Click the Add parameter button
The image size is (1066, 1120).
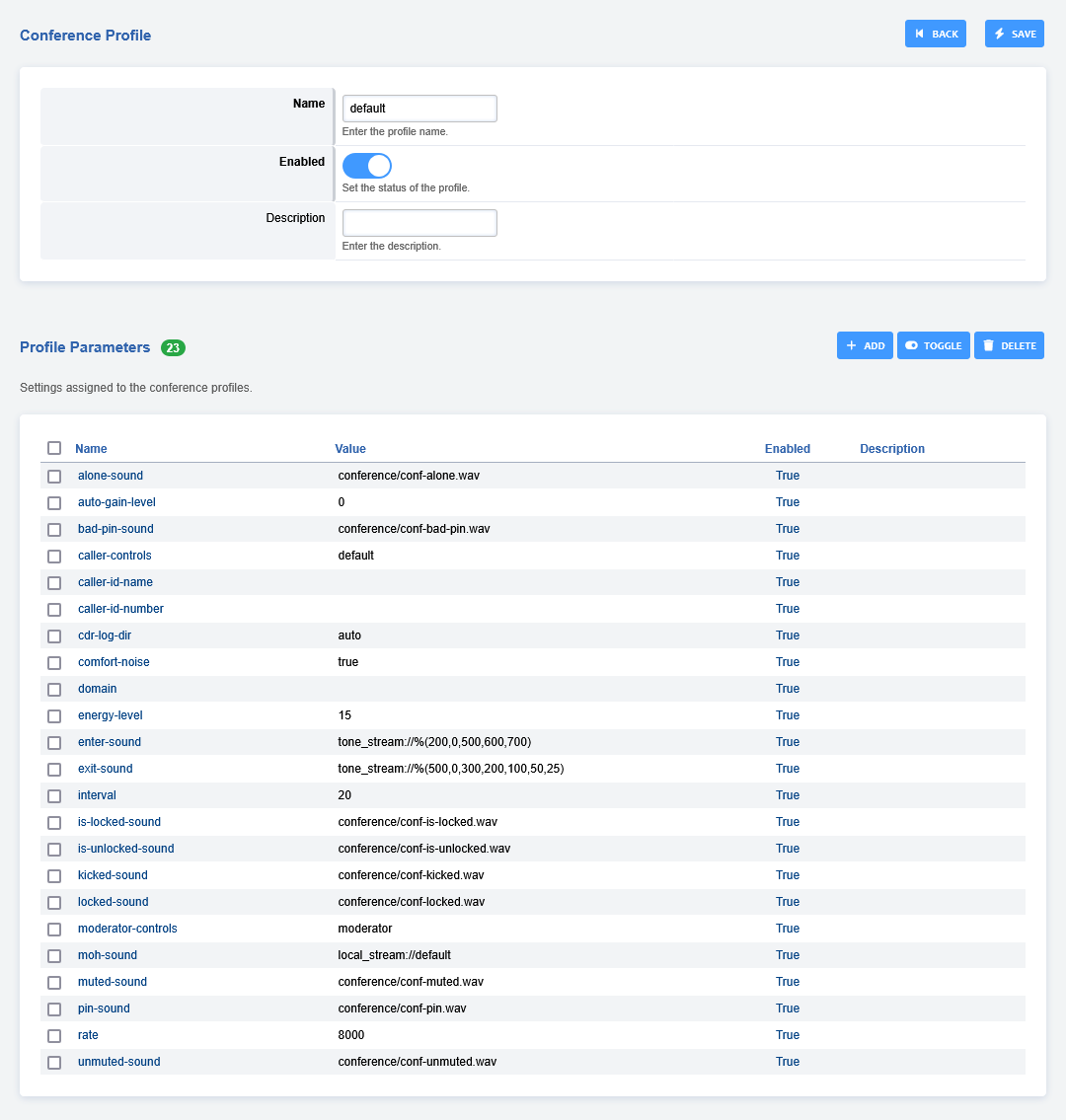click(865, 345)
